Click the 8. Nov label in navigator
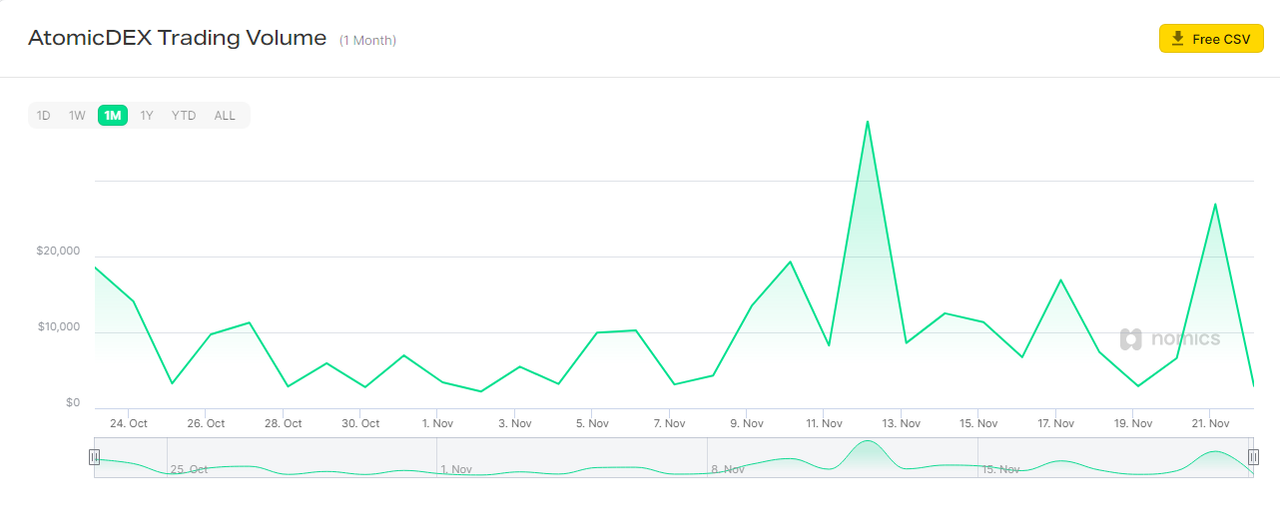The width and height of the screenshot is (1280, 519). point(727,468)
